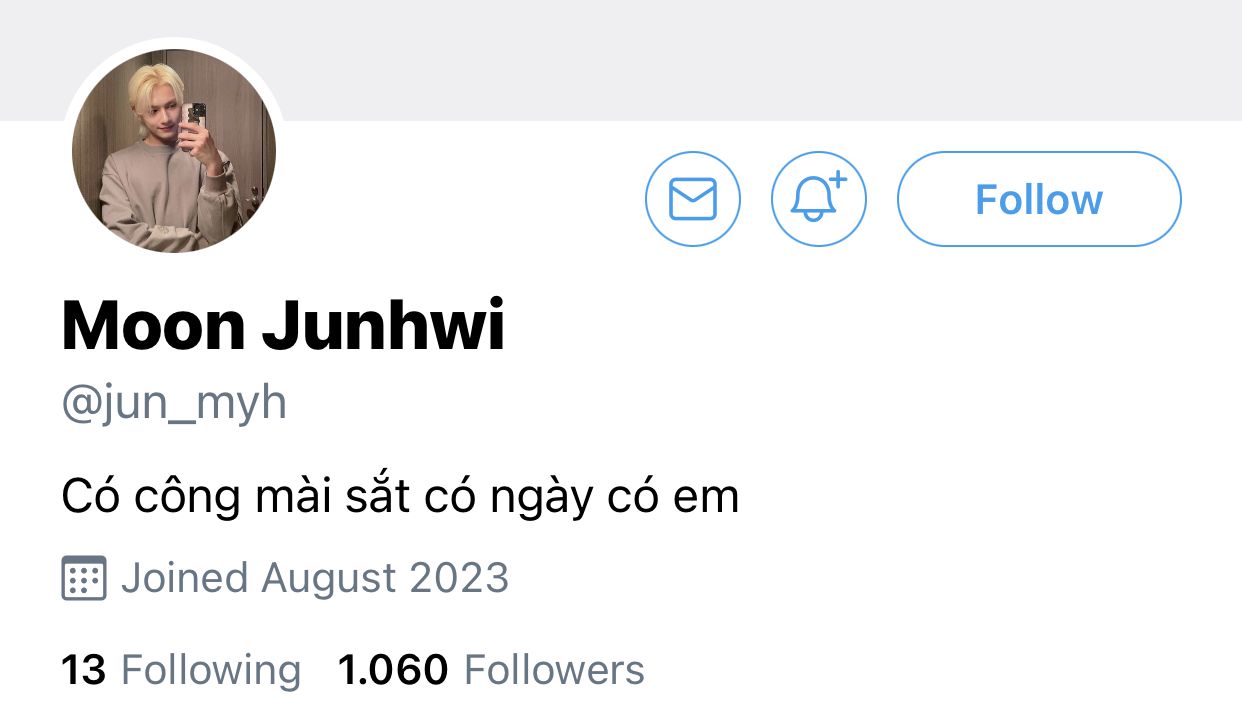Click the word 'Followers' label
This screenshot has width=1242, height=712.
click(x=555, y=670)
